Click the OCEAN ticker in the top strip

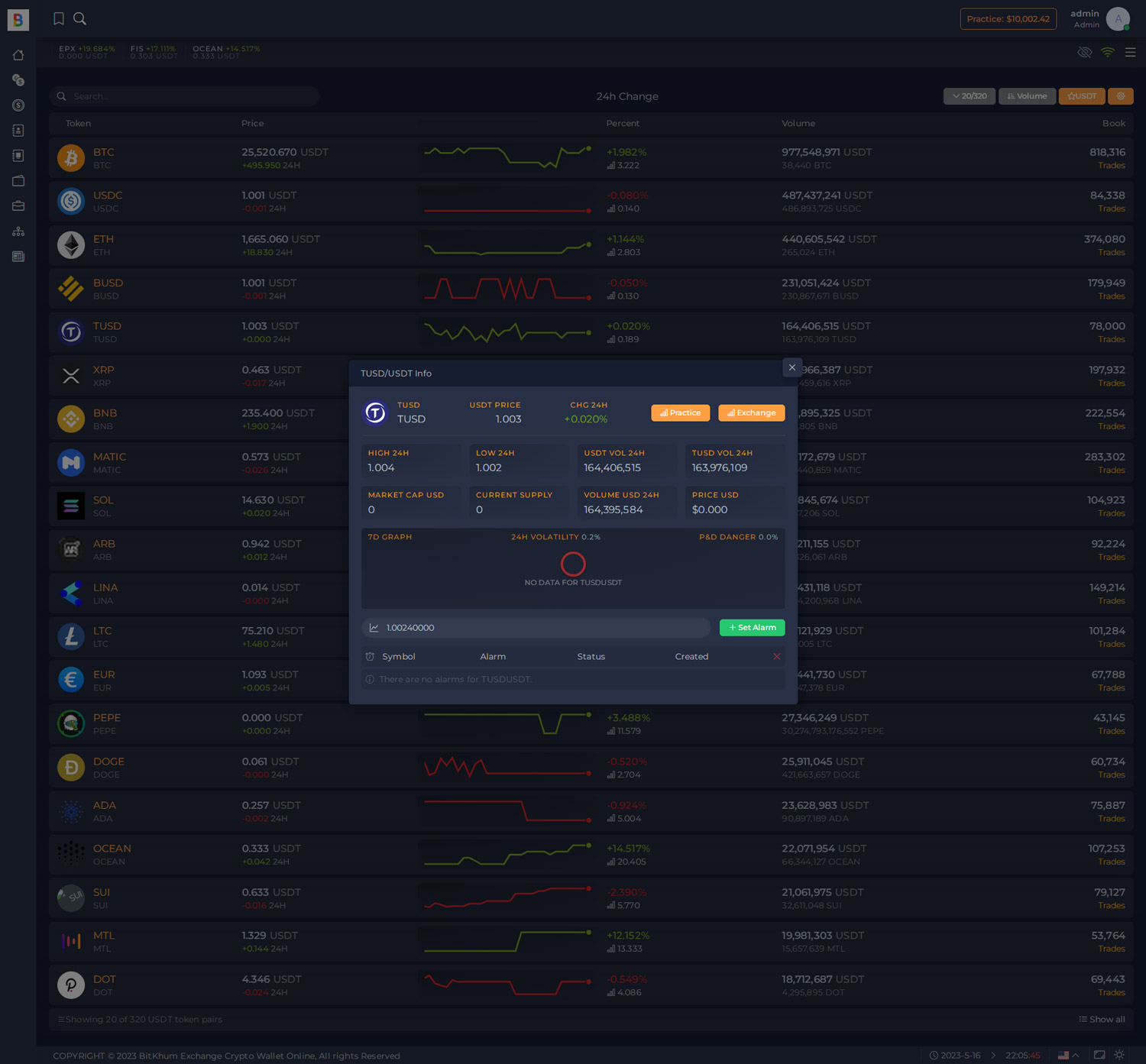pos(226,52)
